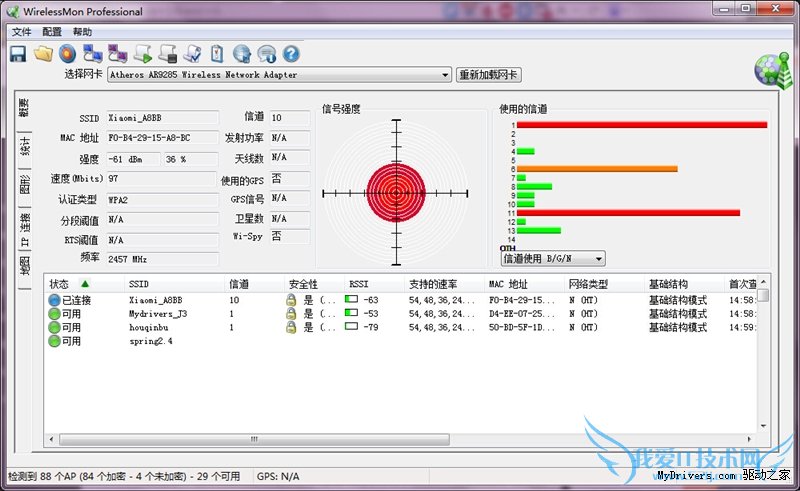
Task: Sort list by 信道 column header
Action: click(254, 284)
